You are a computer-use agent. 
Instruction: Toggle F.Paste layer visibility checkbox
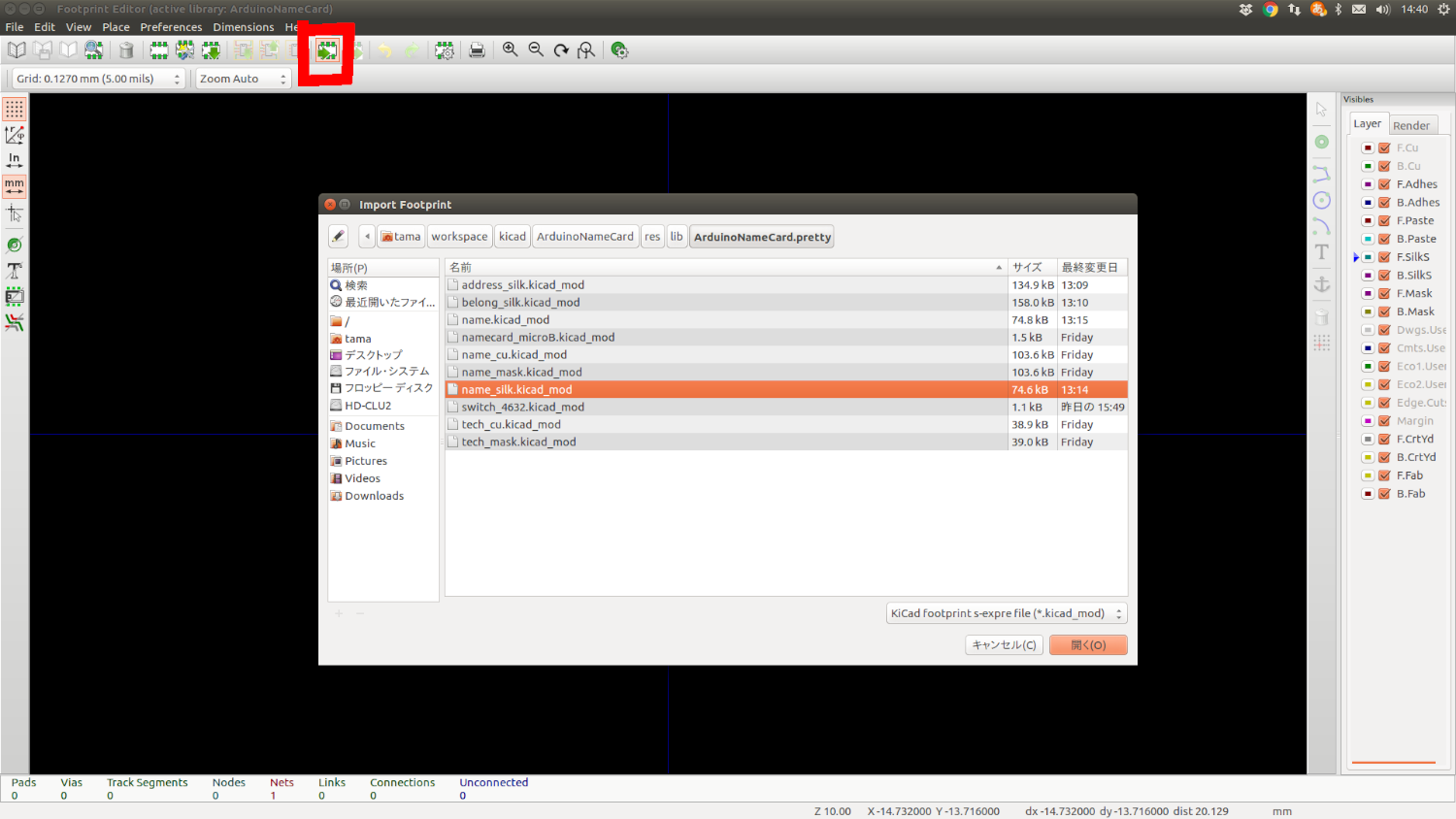(1384, 221)
